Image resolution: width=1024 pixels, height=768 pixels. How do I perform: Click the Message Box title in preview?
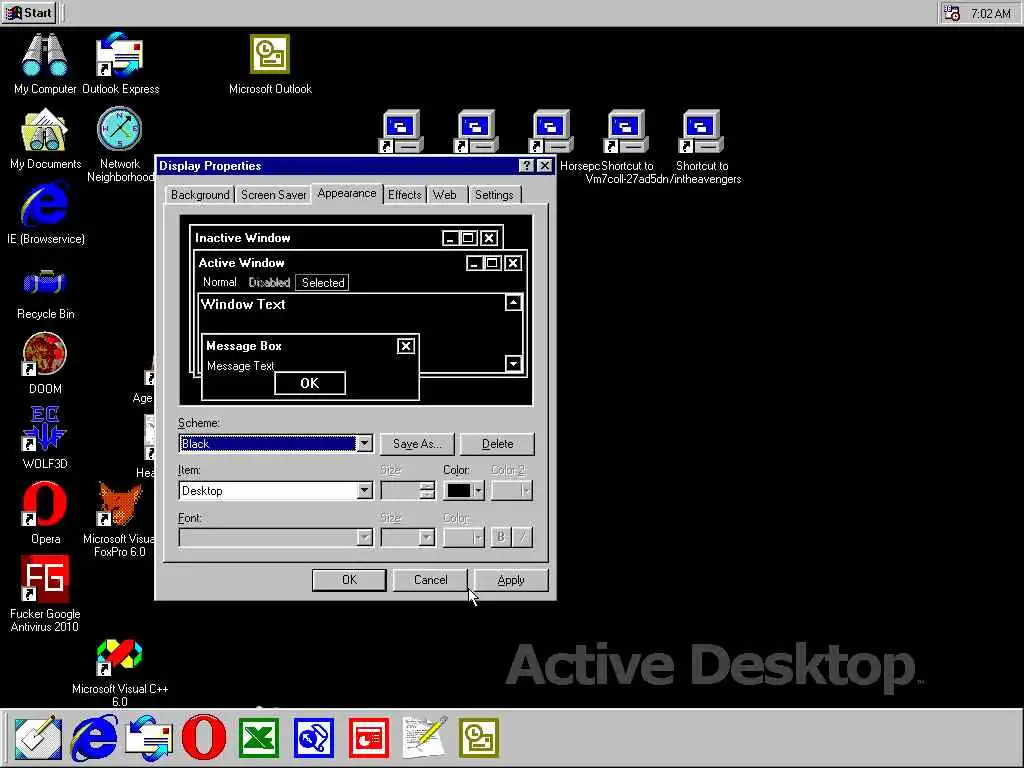pyautogui.click(x=244, y=346)
